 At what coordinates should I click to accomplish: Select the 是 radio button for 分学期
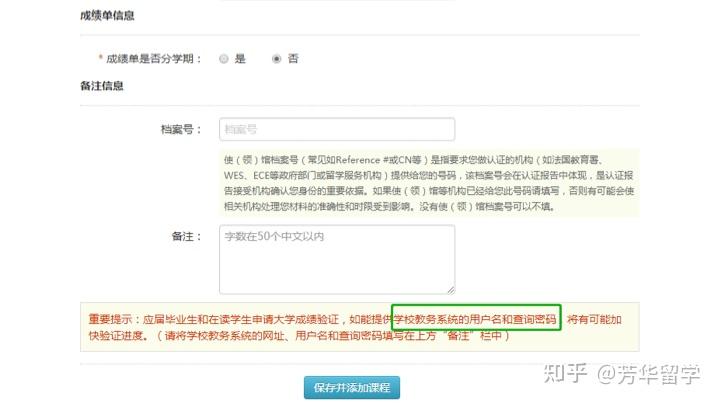click(x=223, y=59)
